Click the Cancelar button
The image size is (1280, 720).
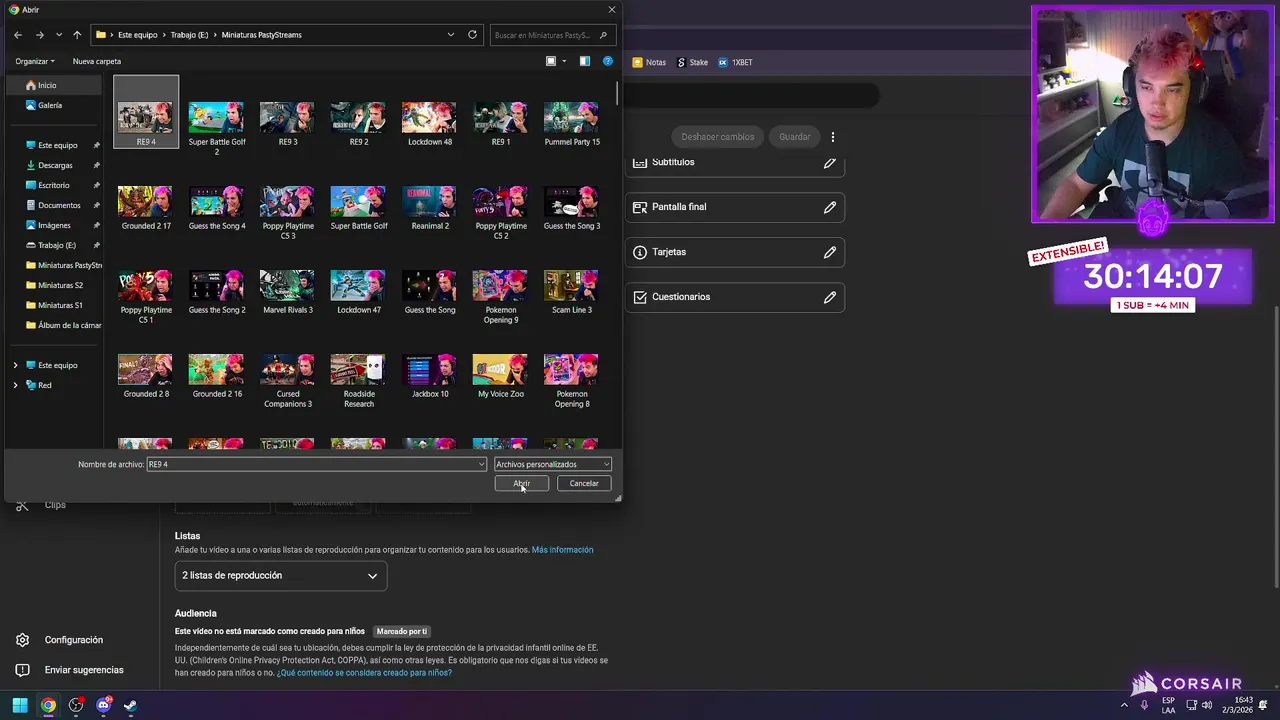tap(584, 483)
